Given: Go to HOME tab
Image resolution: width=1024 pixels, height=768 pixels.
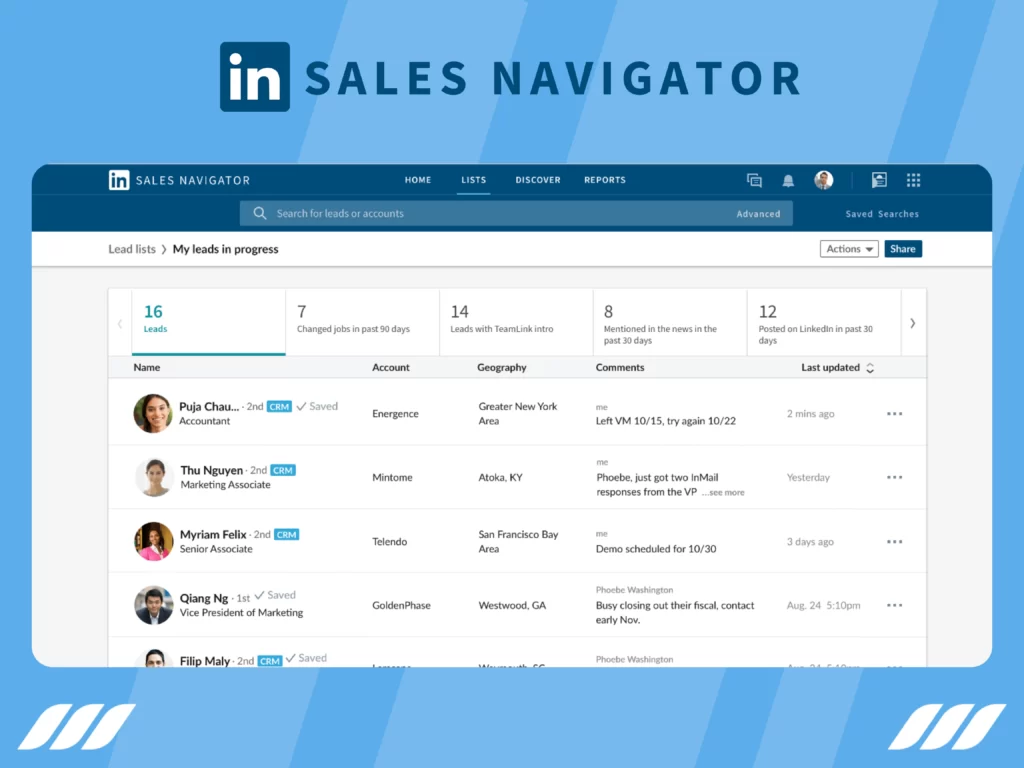Looking at the screenshot, I should click(418, 180).
